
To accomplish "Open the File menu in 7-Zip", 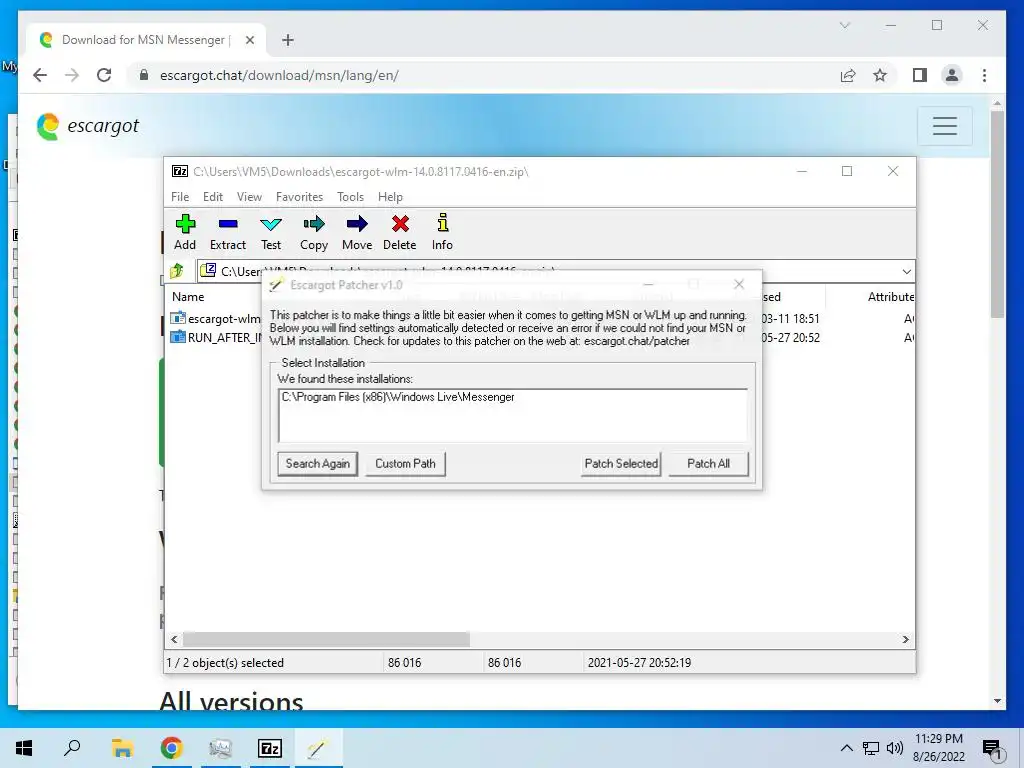I will (x=180, y=197).
